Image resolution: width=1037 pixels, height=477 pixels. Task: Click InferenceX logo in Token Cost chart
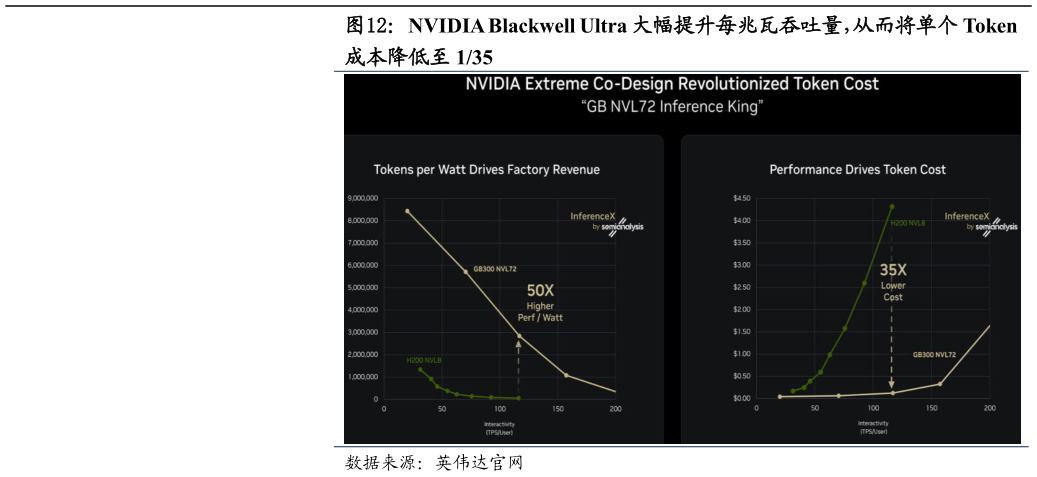point(967,216)
